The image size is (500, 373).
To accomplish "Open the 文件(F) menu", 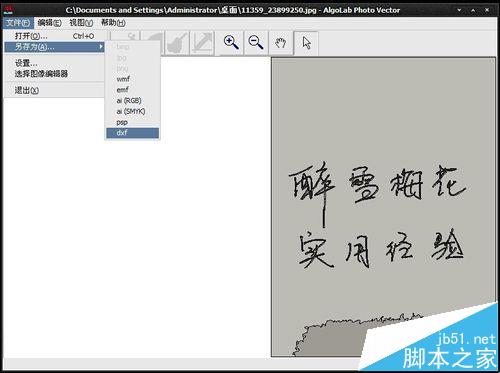I will (18, 23).
